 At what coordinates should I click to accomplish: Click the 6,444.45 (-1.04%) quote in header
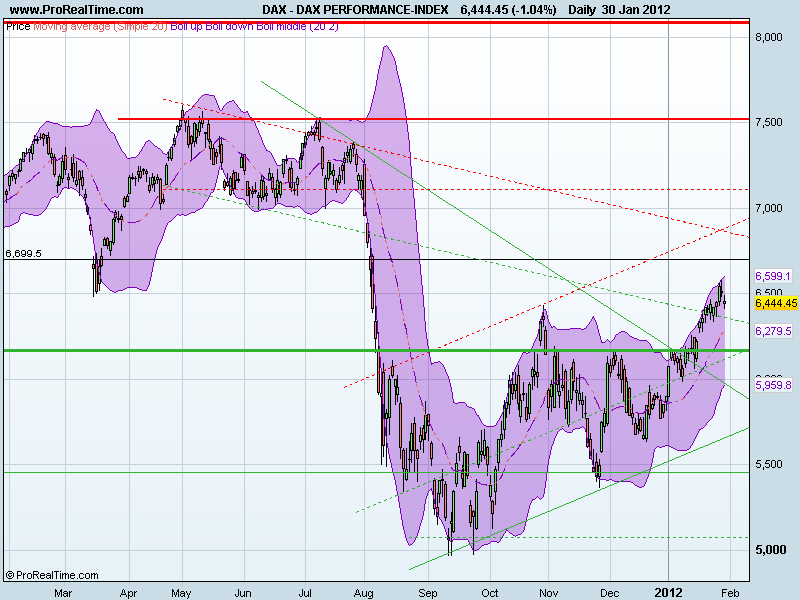tap(508, 10)
